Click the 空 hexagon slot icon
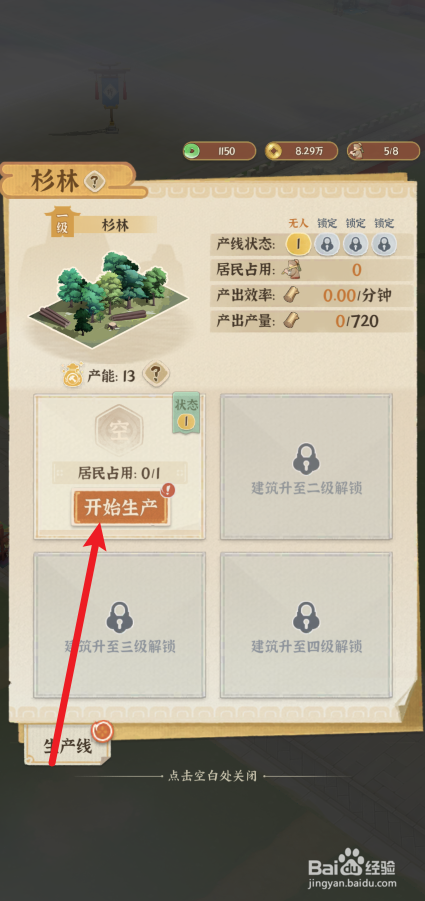 119,429
